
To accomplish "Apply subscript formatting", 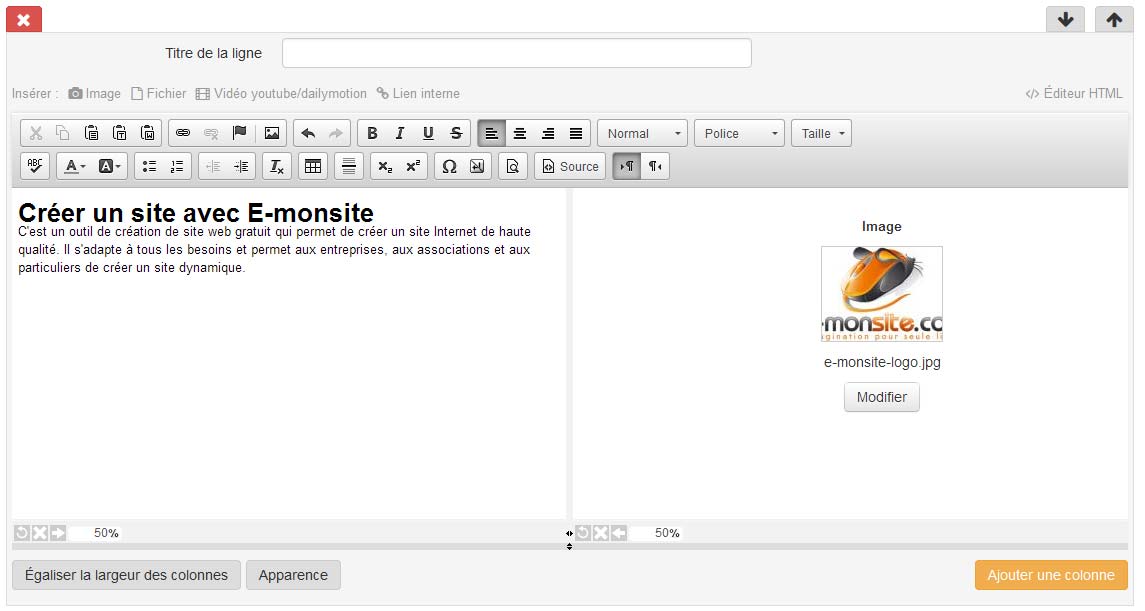I will (386, 166).
